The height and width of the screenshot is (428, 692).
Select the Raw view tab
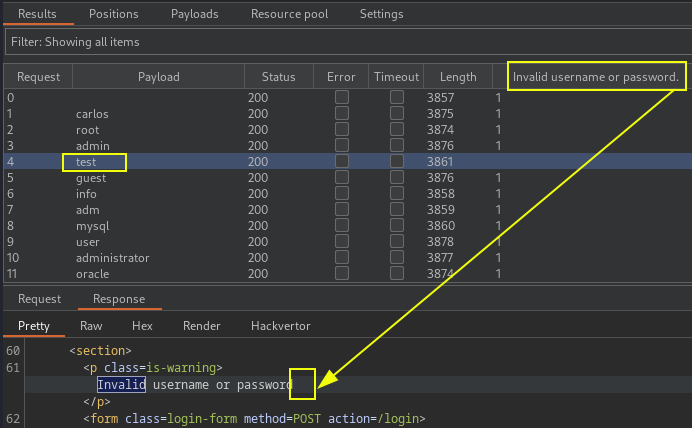coord(91,326)
